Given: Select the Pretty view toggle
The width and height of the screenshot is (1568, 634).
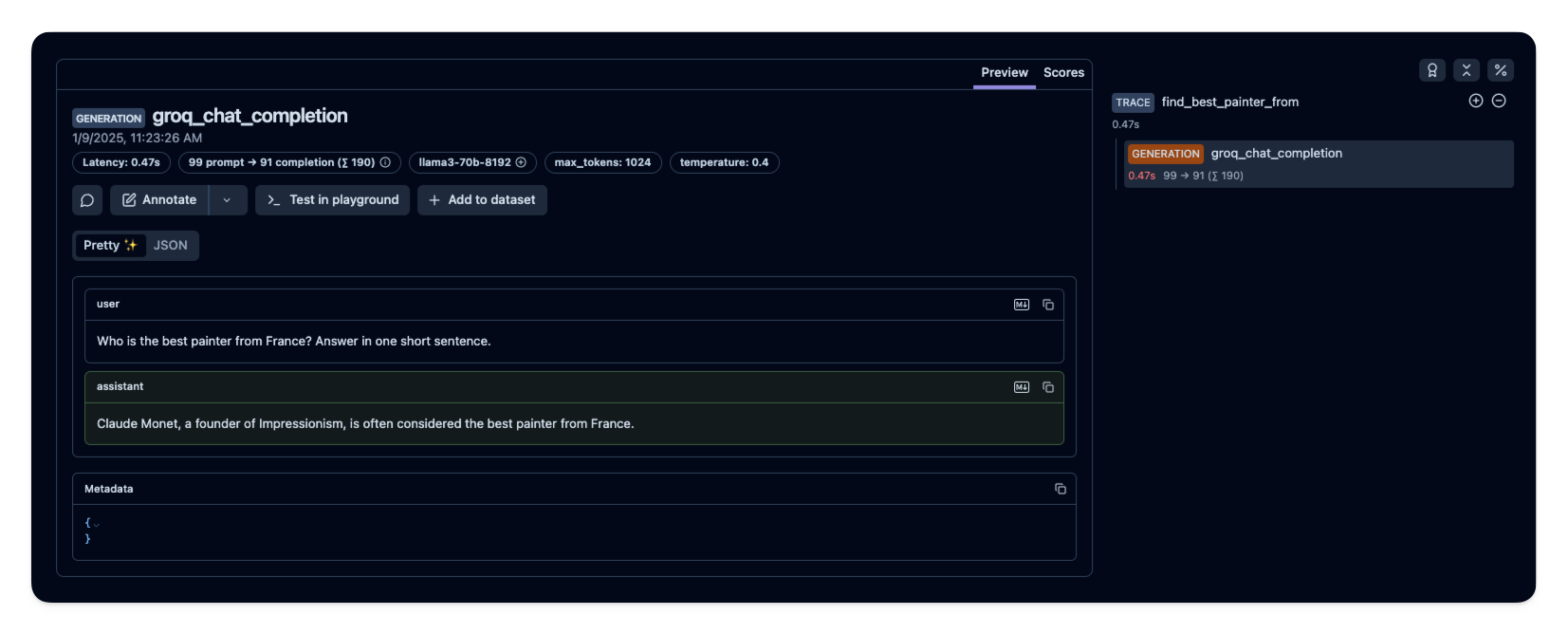Looking at the screenshot, I should pyautogui.click(x=110, y=246).
